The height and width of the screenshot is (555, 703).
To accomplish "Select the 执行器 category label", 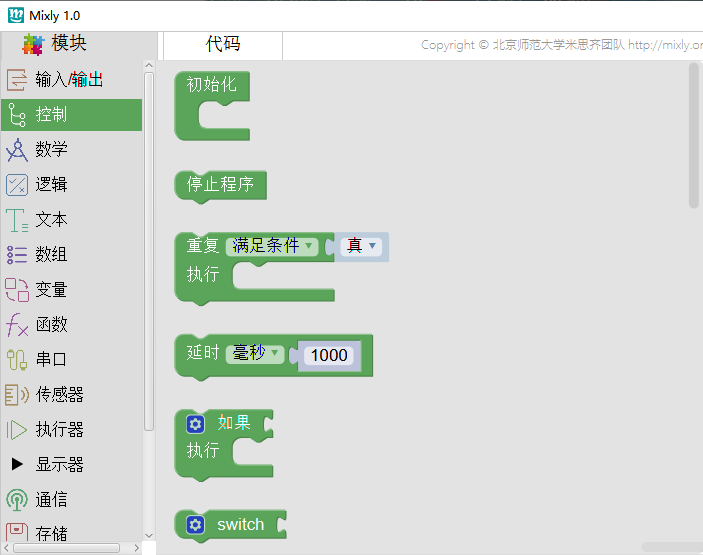I will tap(60, 429).
